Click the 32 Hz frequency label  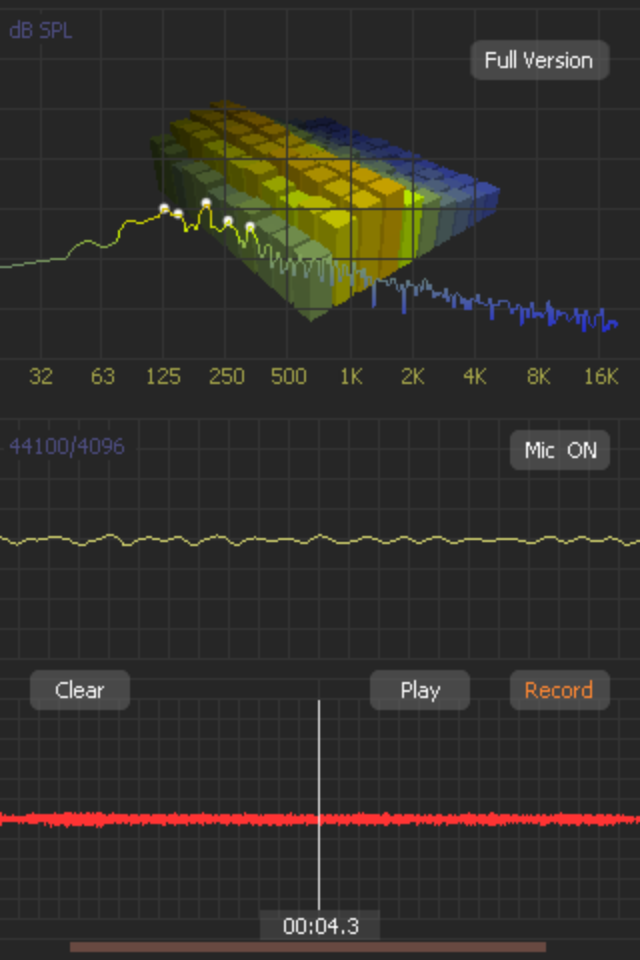(41, 376)
